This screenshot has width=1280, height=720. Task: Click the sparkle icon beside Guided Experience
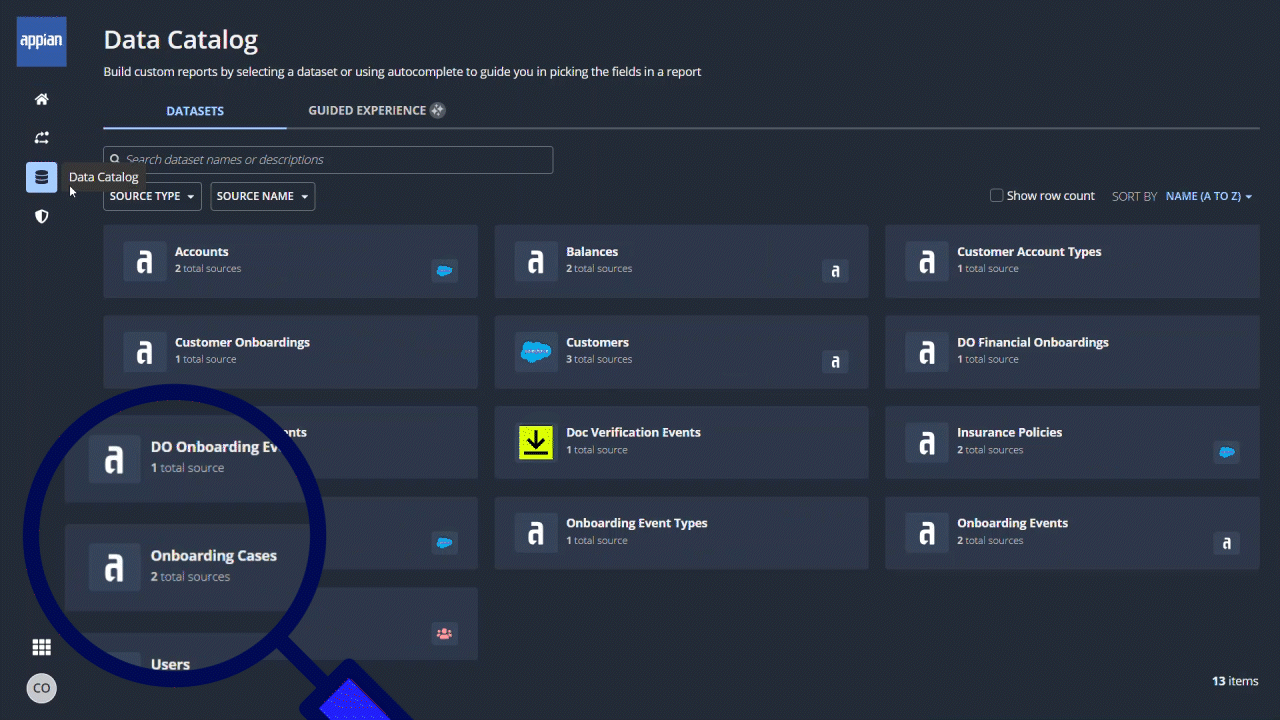coord(438,110)
